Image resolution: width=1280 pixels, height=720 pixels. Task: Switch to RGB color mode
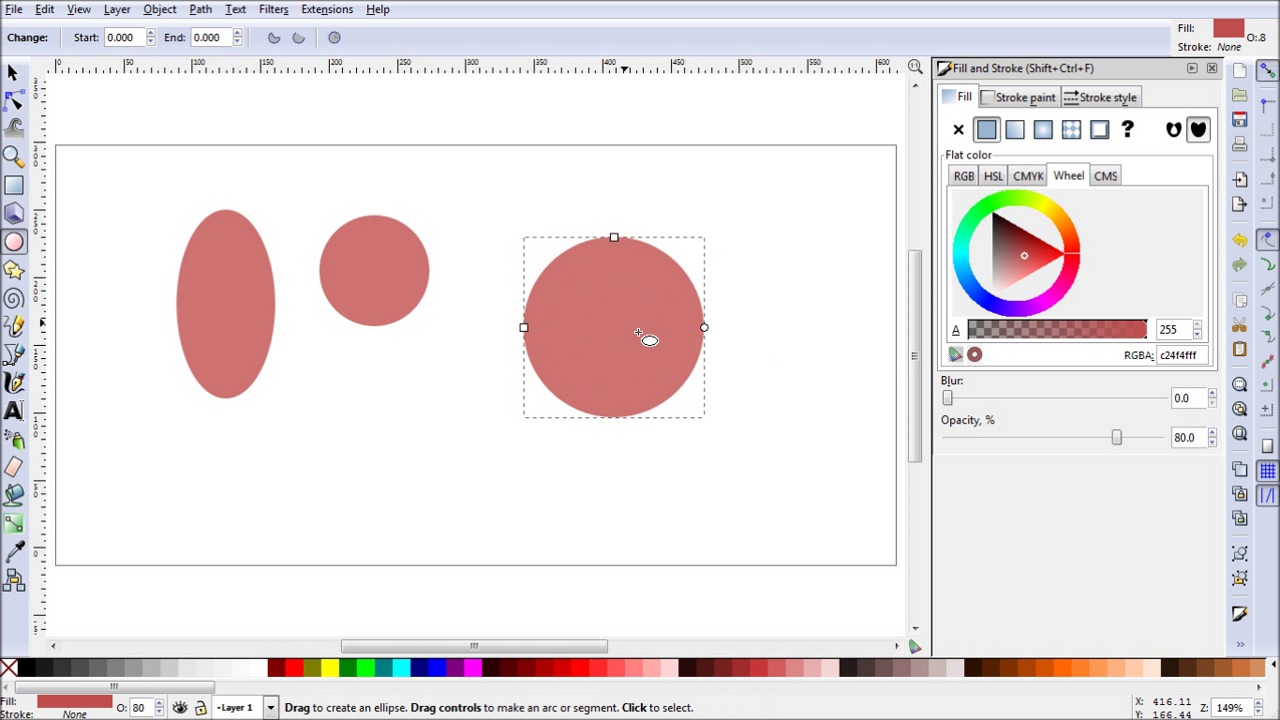pyautogui.click(x=964, y=176)
